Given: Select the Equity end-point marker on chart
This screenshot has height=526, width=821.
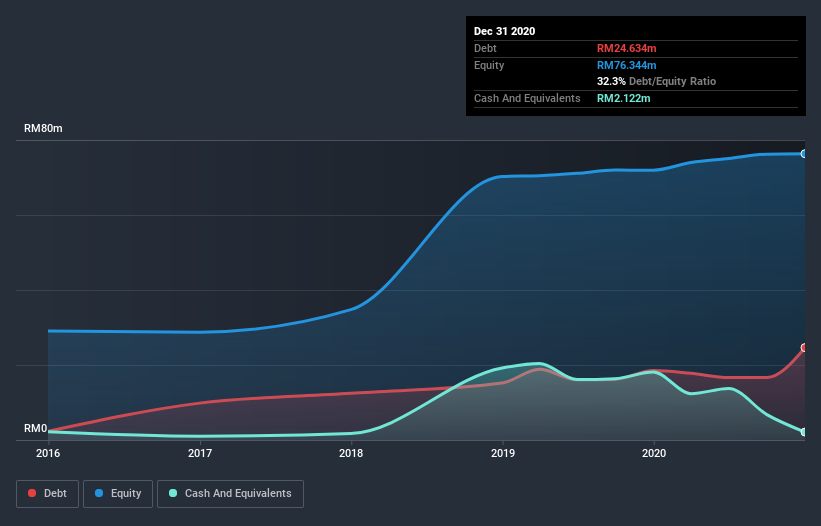Looking at the screenshot, I should coord(804,154).
